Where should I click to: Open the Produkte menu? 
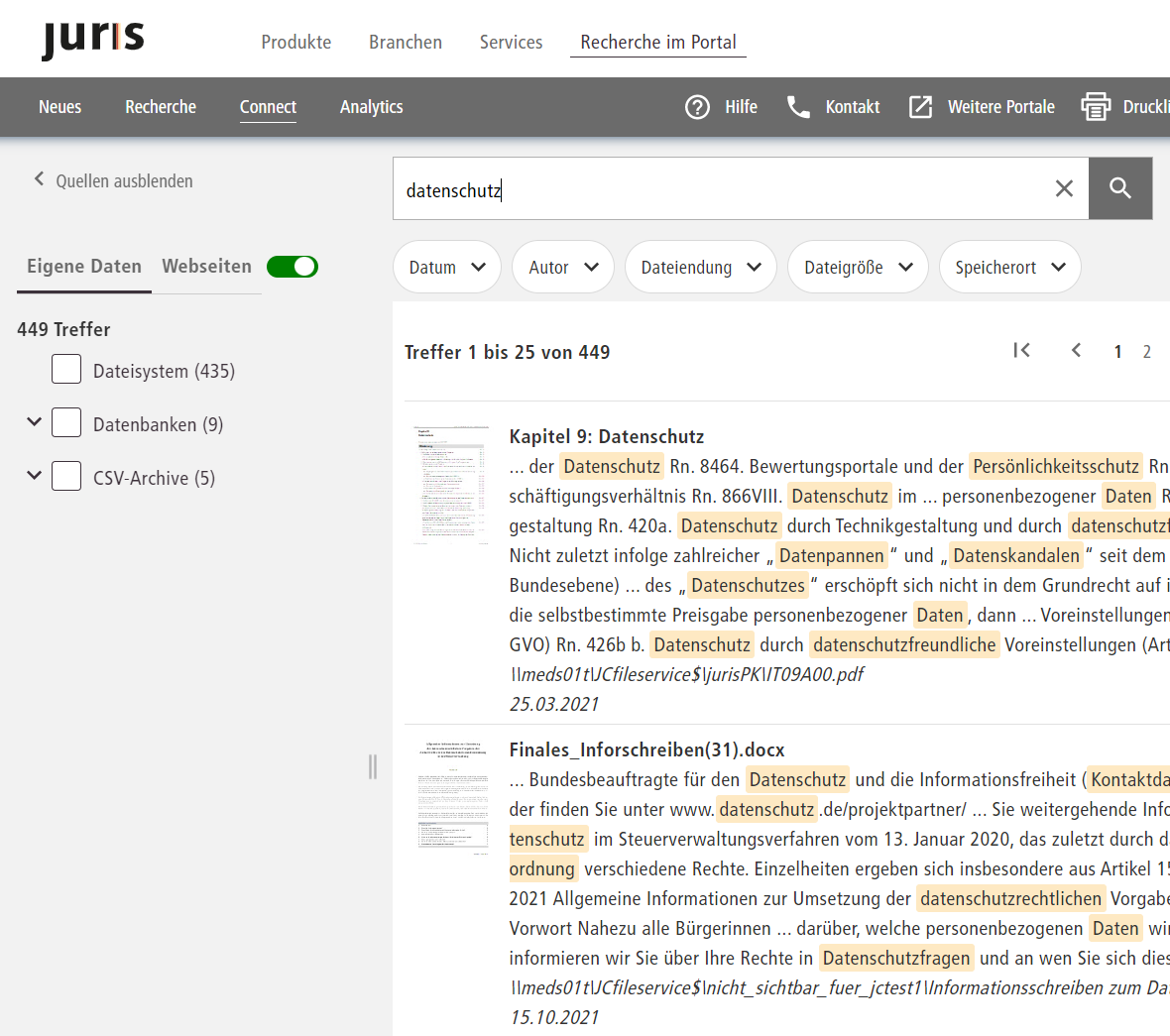click(296, 43)
